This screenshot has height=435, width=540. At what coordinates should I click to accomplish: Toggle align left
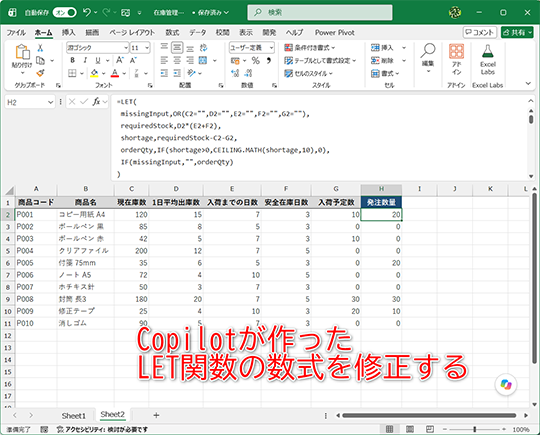(x=164, y=60)
